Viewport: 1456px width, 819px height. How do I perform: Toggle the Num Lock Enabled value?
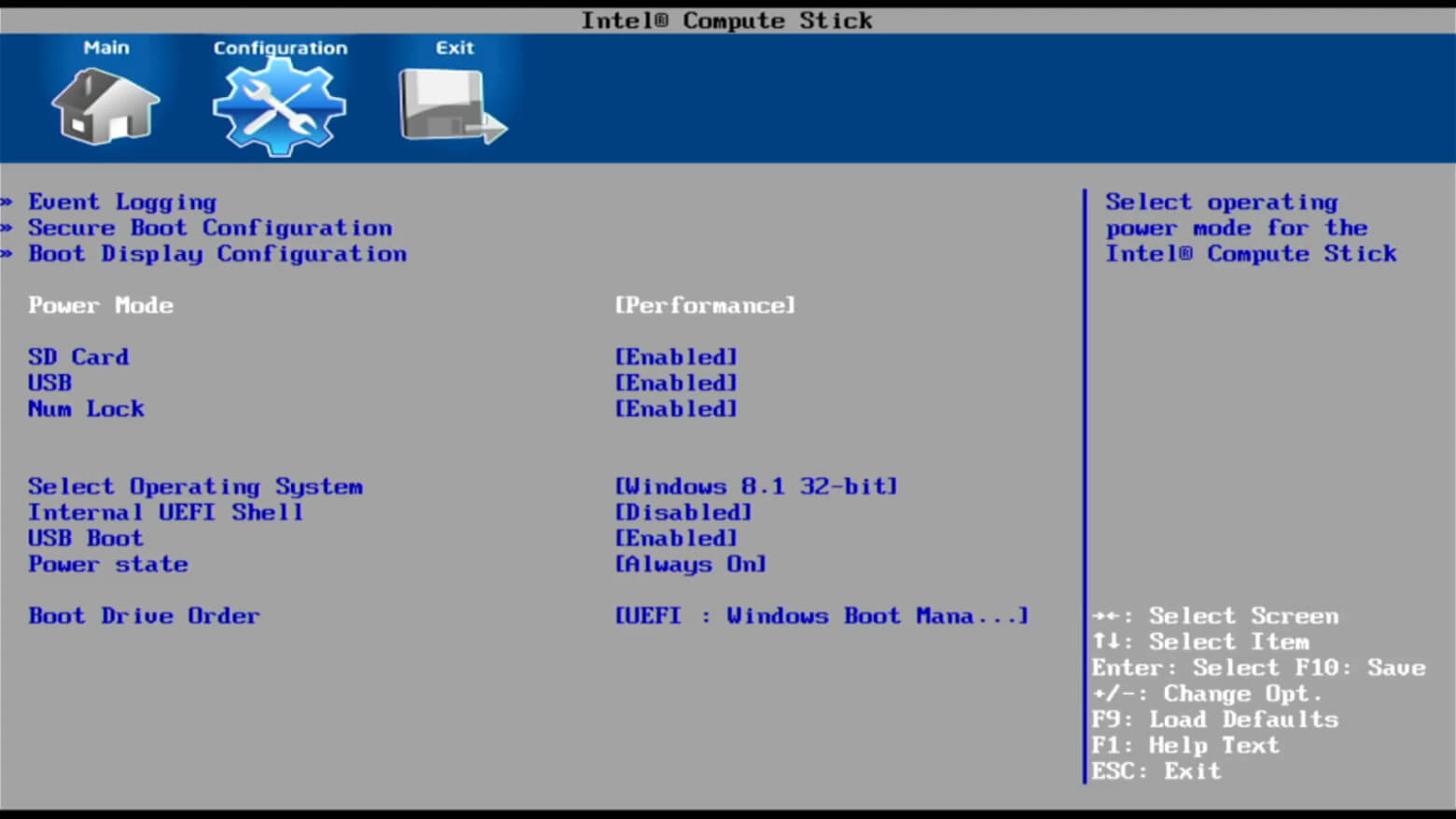[676, 409]
